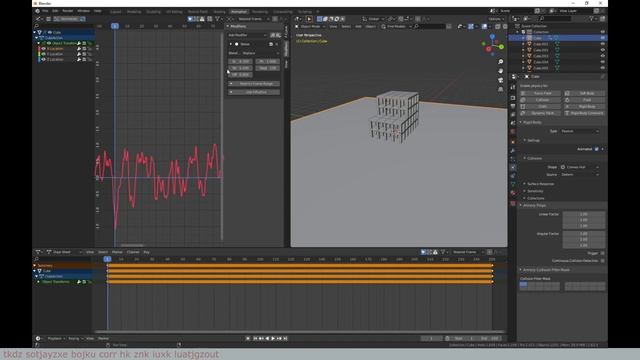Open the Physics properties tab icon
Viewport: 640px width, 360px height.
[513, 167]
